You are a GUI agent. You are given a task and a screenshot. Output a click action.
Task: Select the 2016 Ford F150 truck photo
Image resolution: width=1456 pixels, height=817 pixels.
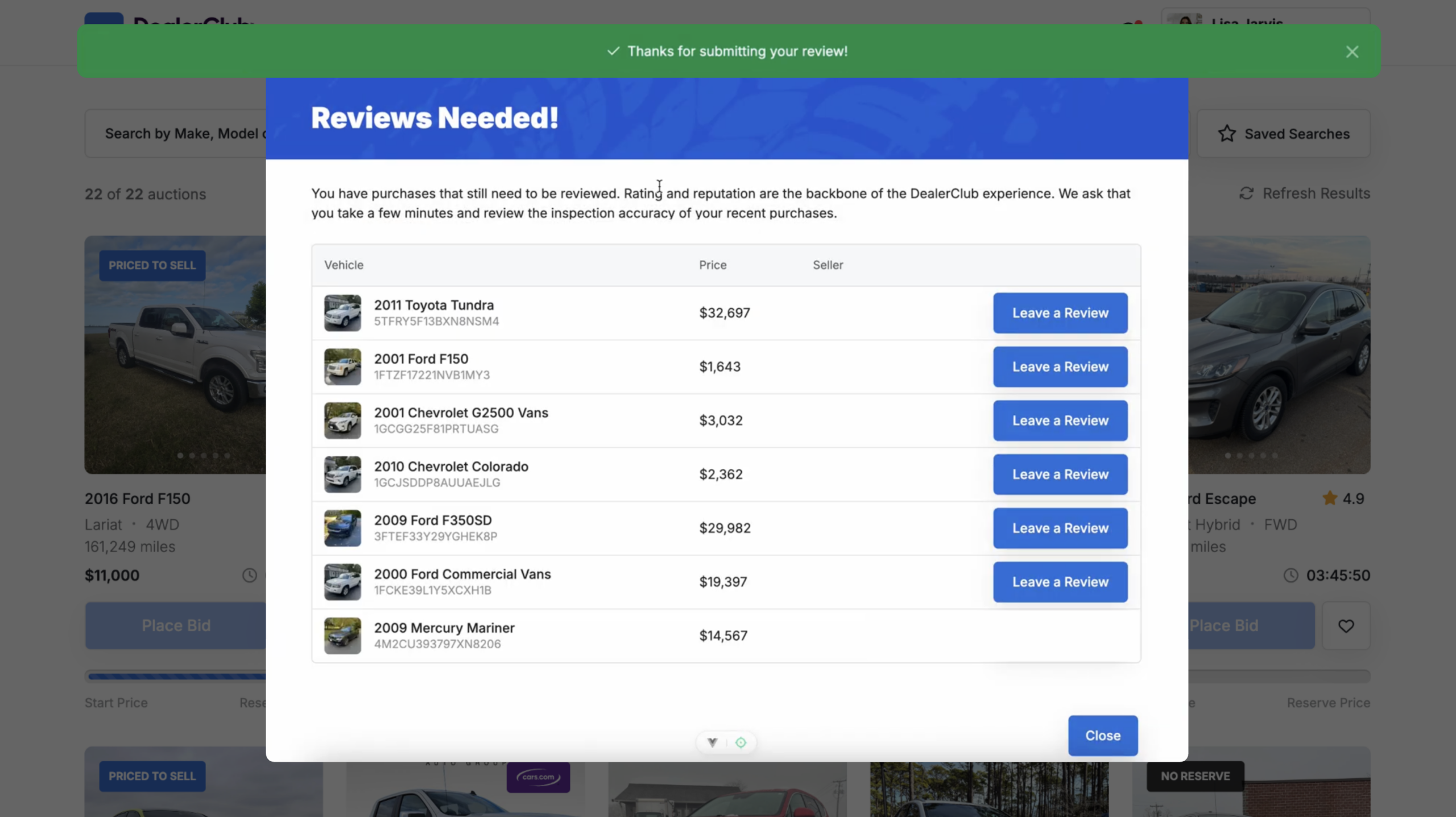pos(175,355)
